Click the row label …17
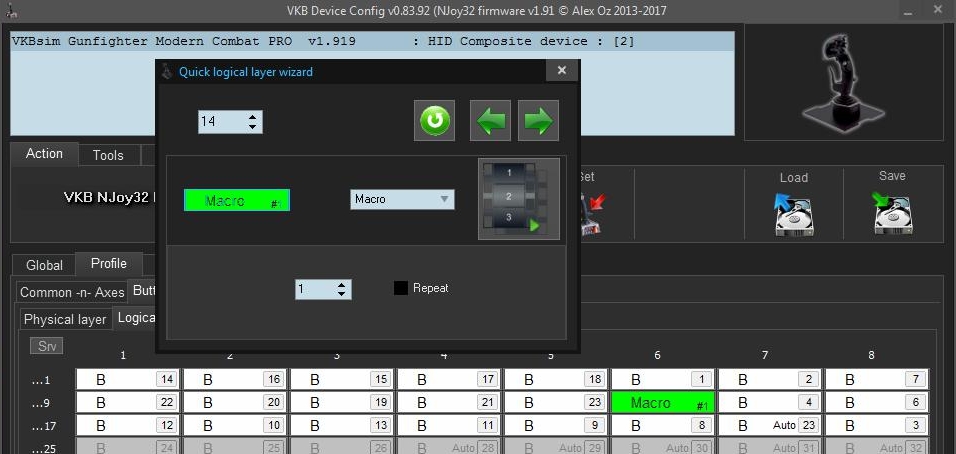 pos(44,426)
